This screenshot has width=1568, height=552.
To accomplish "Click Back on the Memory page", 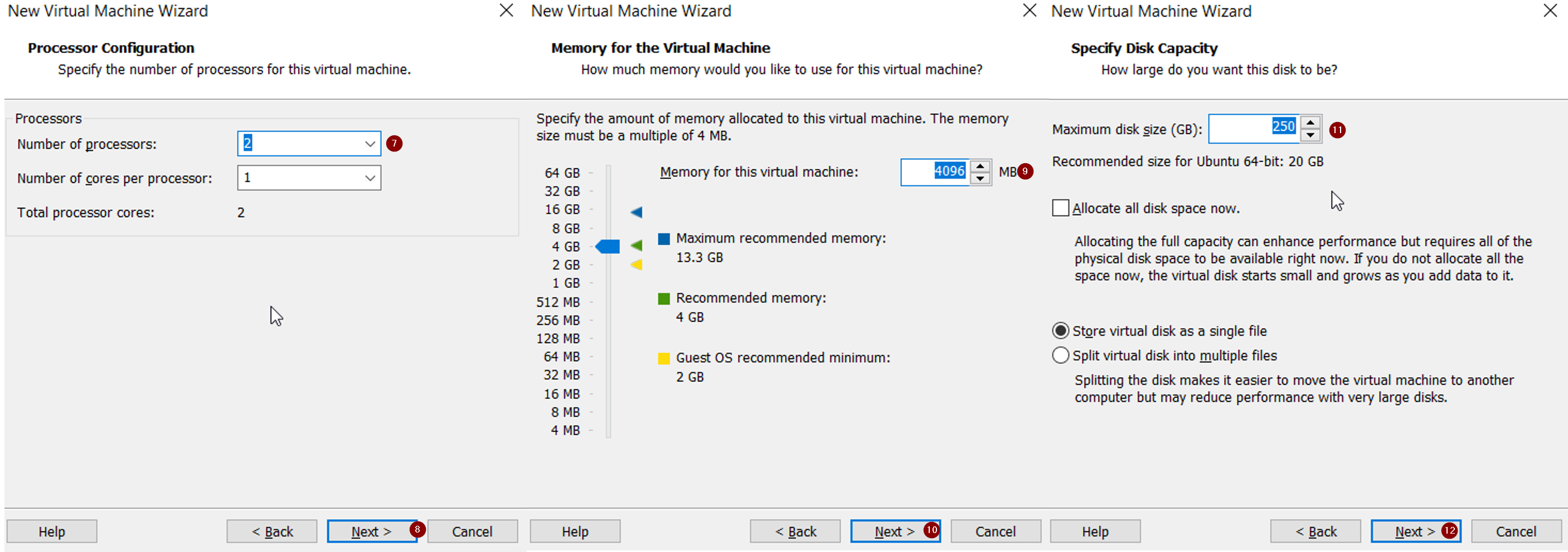I will (795, 531).
